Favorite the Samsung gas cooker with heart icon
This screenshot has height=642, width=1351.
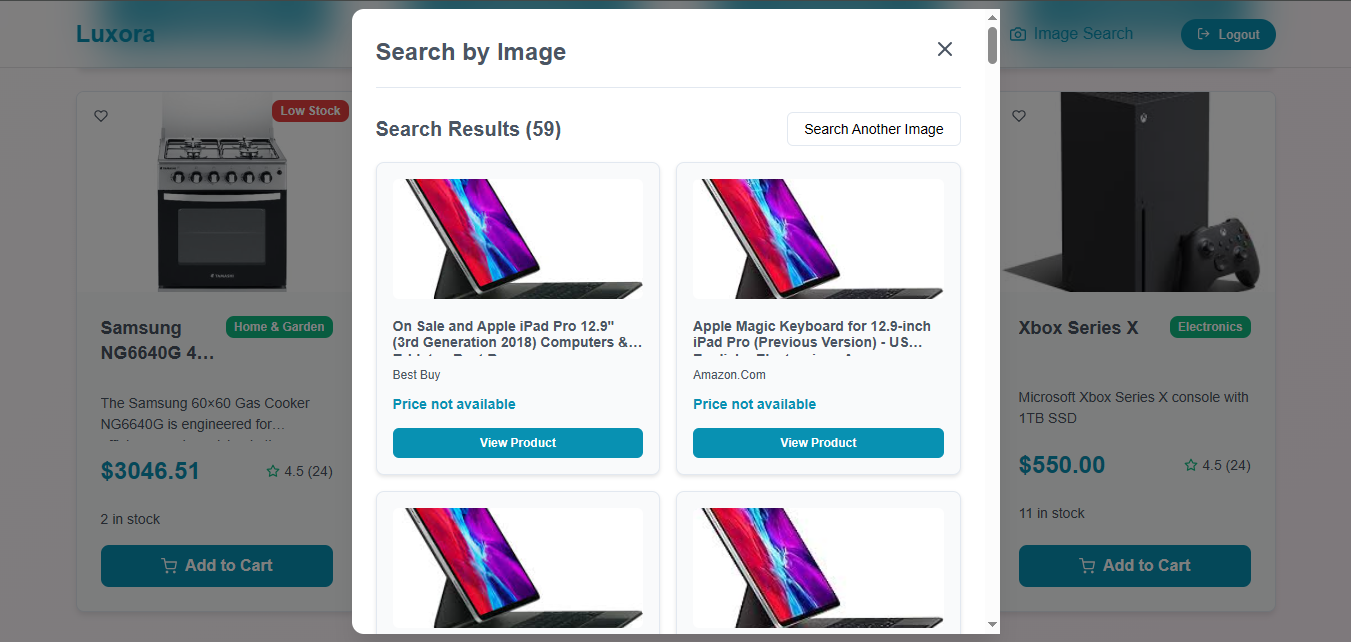tap(101, 116)
